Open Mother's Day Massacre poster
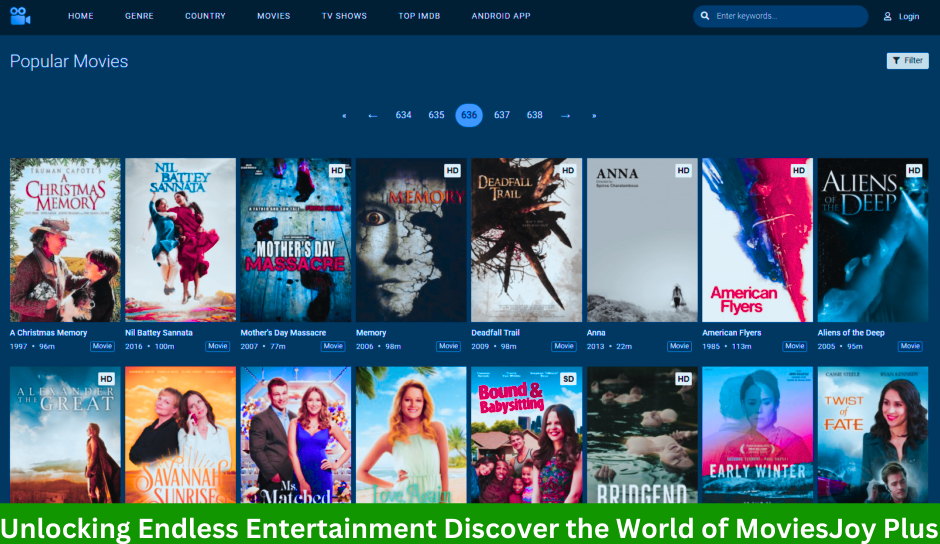The image size is (940, 544). point(296,240)
